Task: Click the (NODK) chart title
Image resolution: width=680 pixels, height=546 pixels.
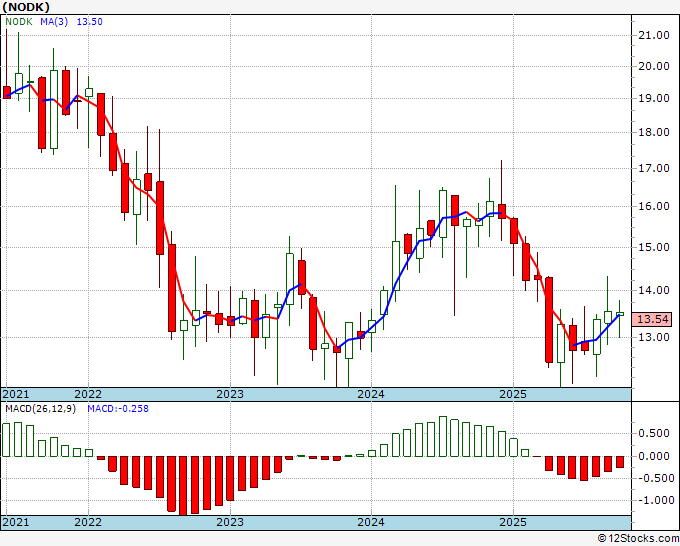Action: click(x=26, y=7)
